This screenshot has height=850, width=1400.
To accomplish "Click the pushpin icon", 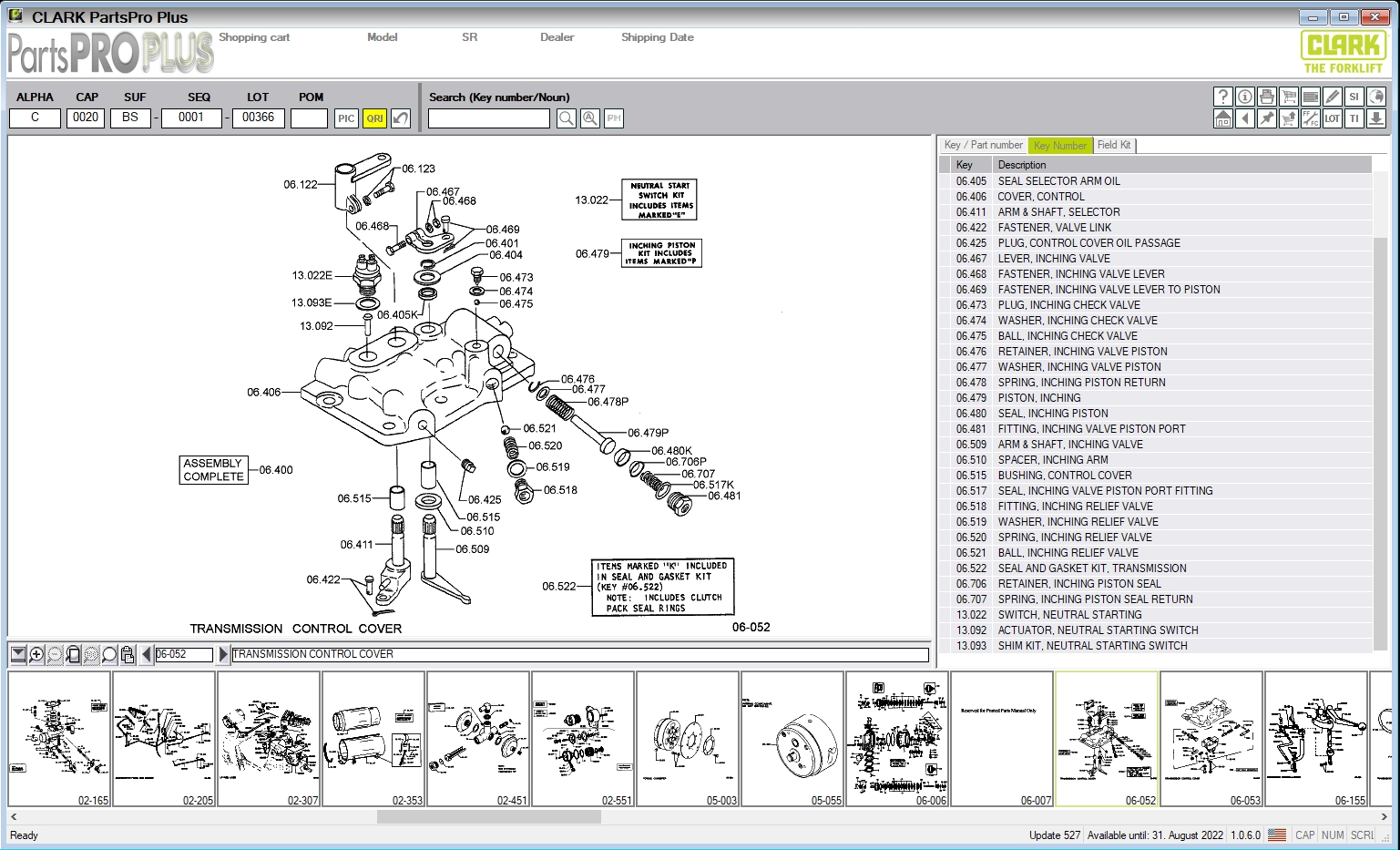I will 1267,118.
